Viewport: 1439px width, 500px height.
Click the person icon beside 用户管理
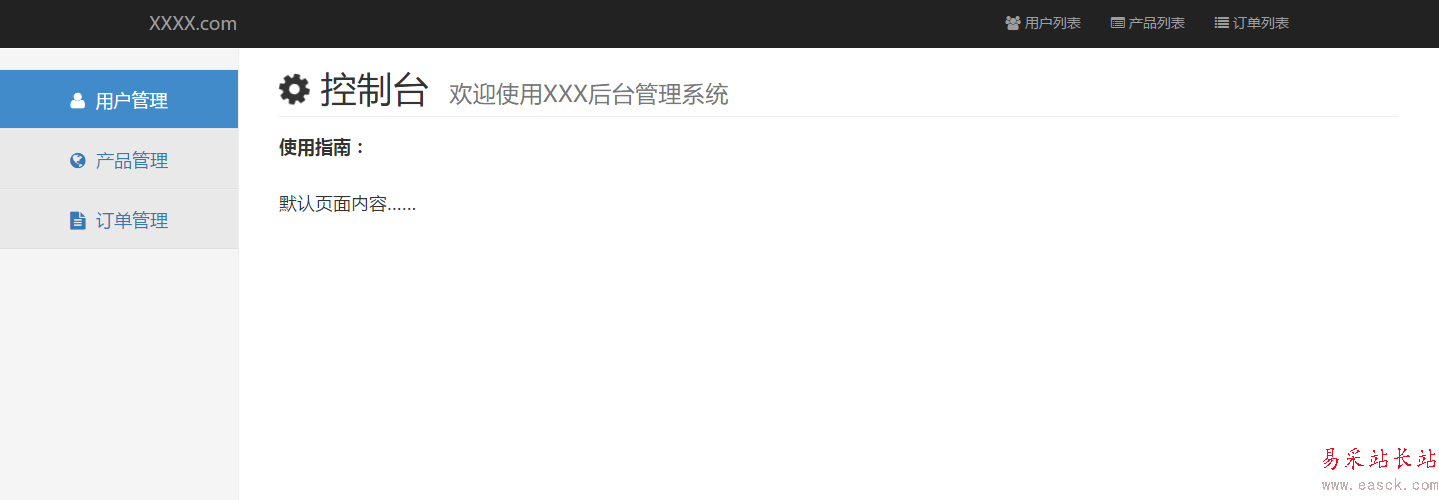(x=78, y=100)
